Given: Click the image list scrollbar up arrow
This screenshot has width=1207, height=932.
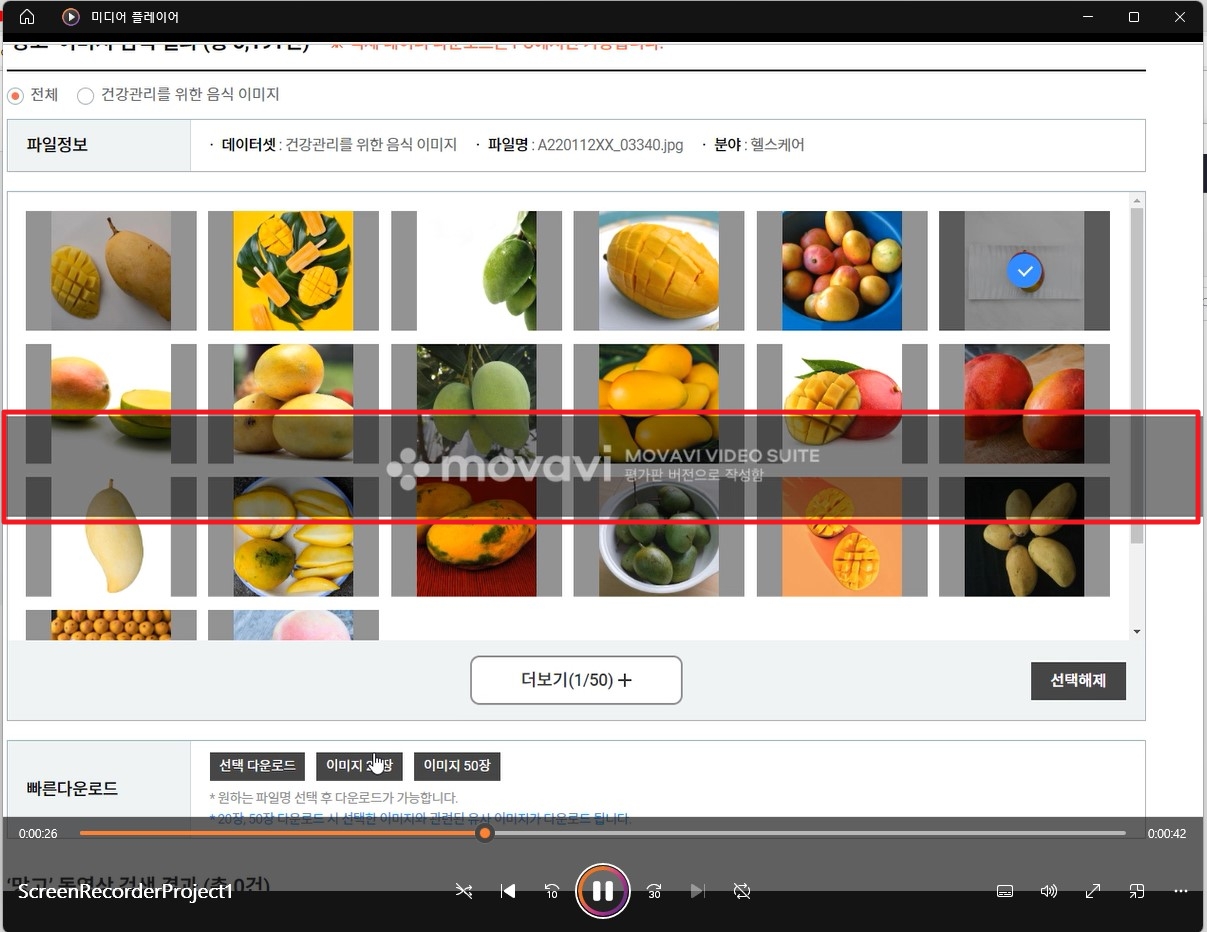Looking at the screenshot, I should [x=1136, y=200].
